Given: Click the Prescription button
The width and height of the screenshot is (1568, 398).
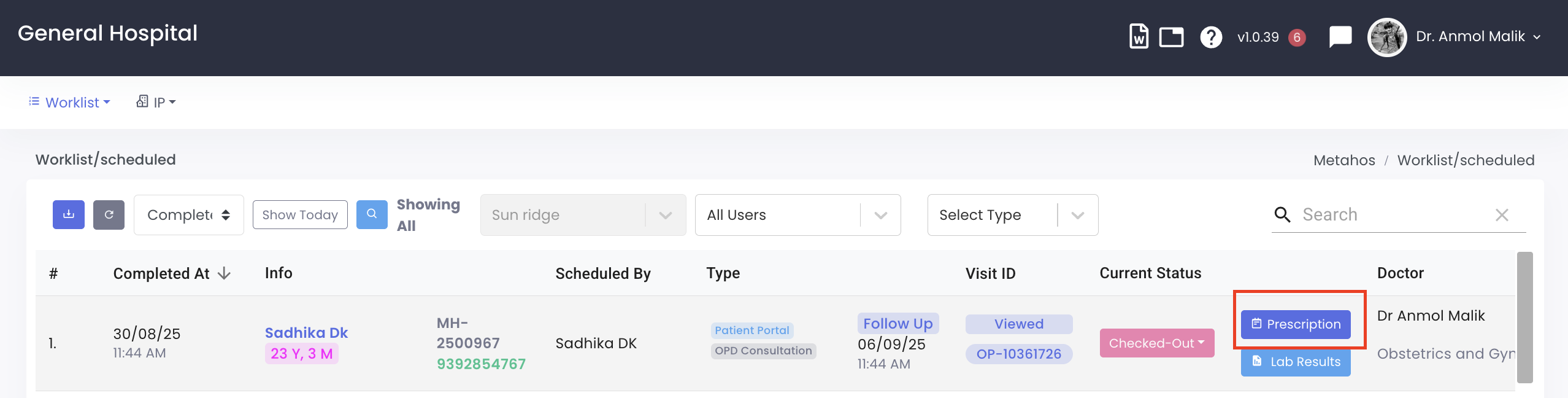Looking at the screenshot, I should (x=1296, y=324).
